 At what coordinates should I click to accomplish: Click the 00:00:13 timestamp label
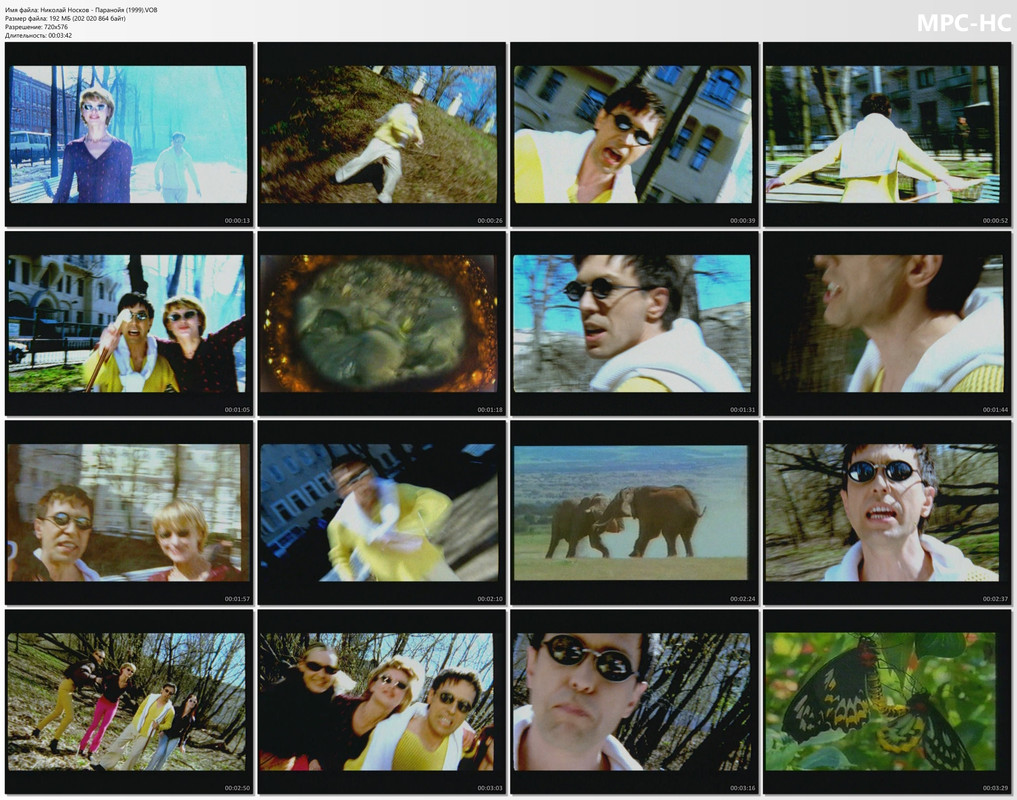click(237, 221)
